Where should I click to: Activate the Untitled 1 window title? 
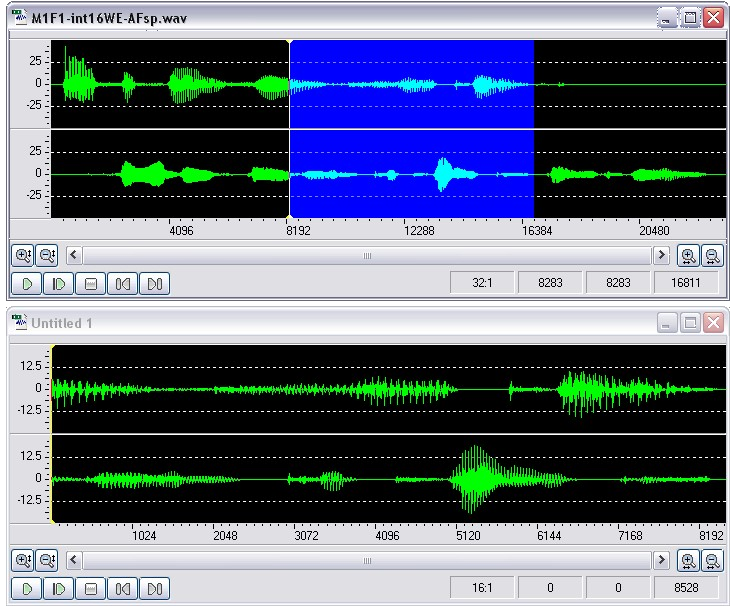(x=61, y=323)
